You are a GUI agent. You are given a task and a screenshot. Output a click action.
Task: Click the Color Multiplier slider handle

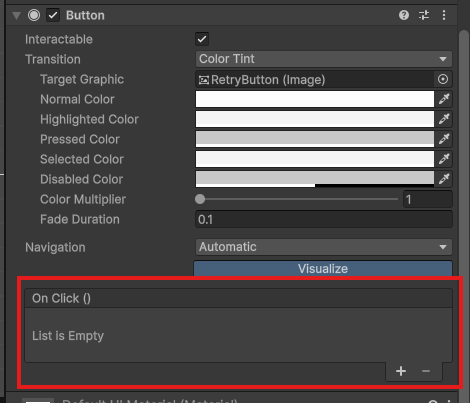pos(200,199)
